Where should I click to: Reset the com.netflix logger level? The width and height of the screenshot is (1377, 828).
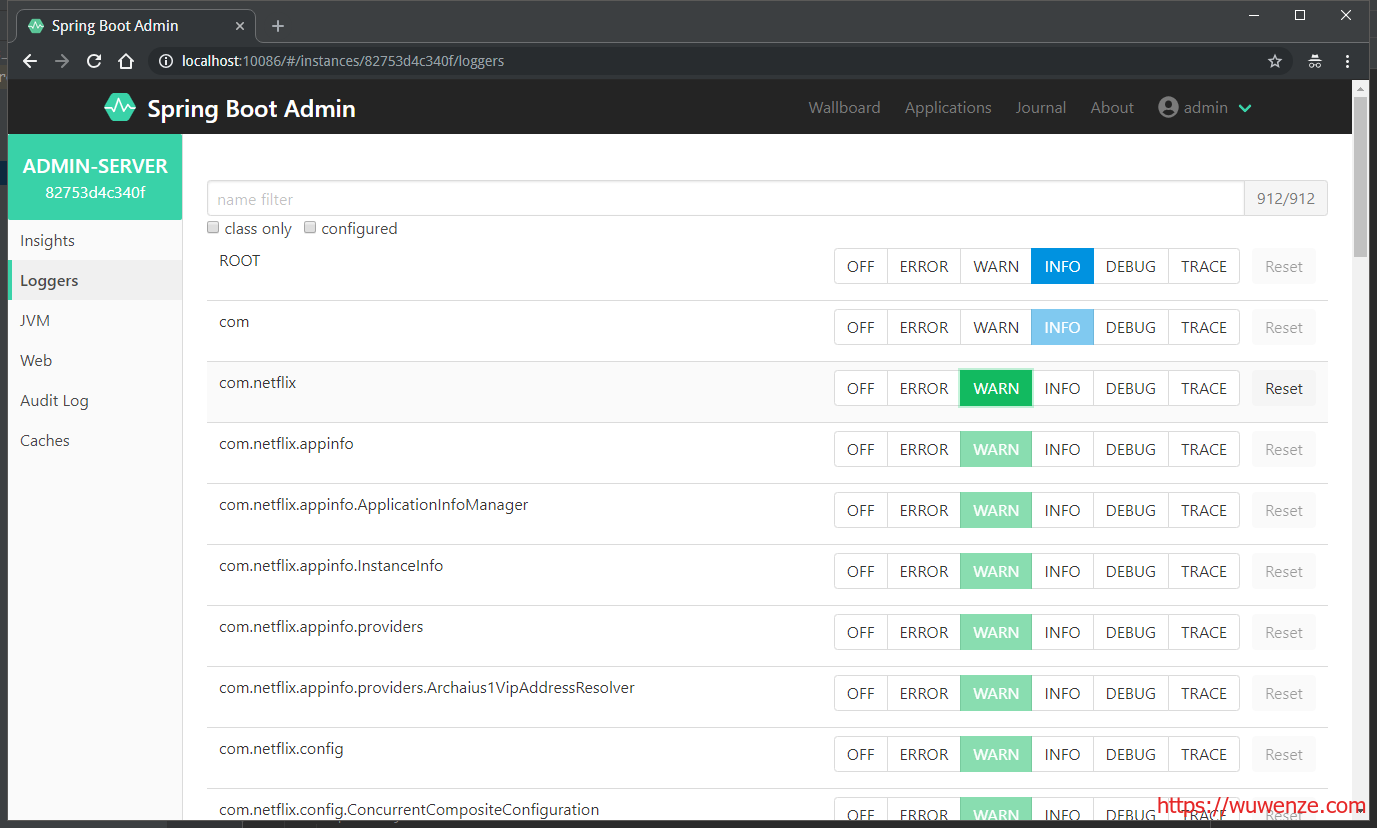(1284, 388)
